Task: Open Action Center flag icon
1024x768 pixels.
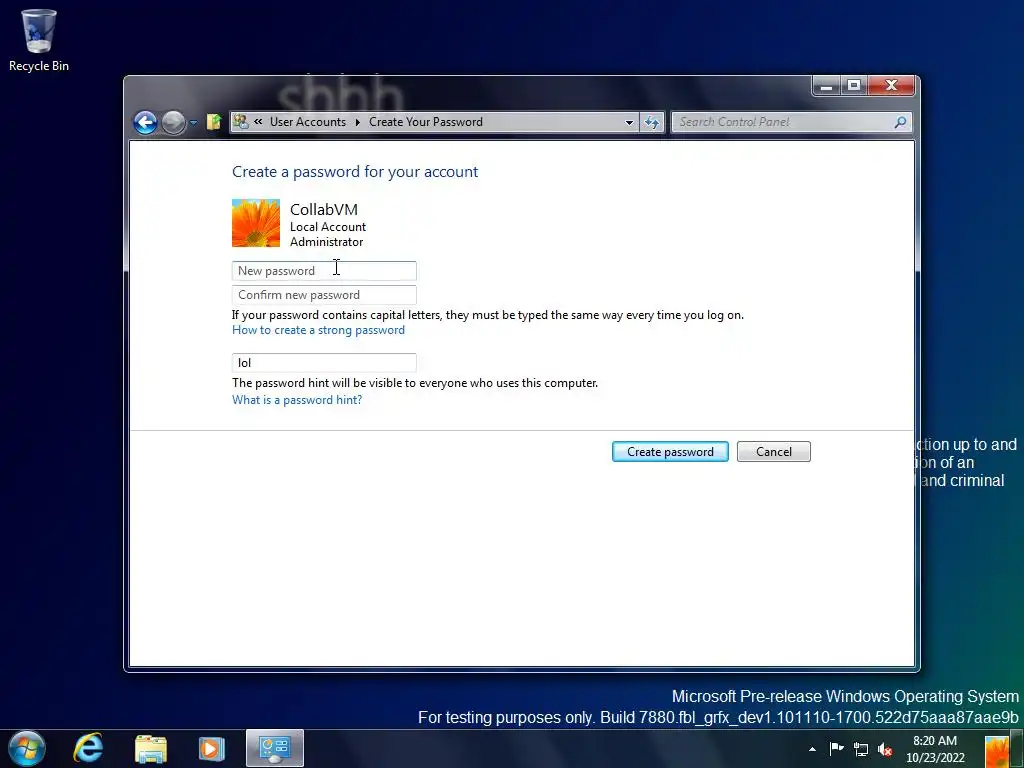Action: click(837, 749)
